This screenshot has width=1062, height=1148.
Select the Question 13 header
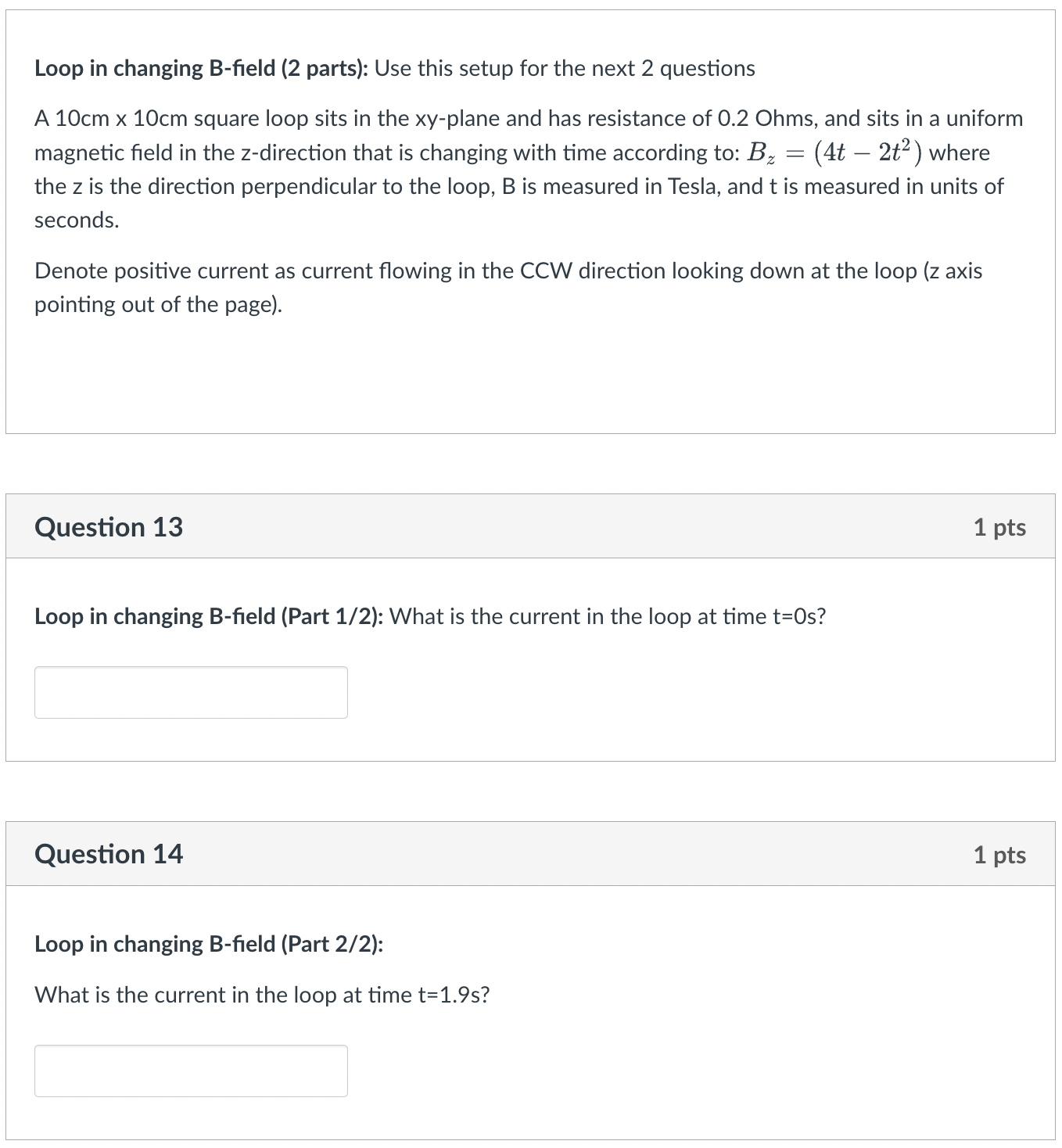[x=109, y=527]
